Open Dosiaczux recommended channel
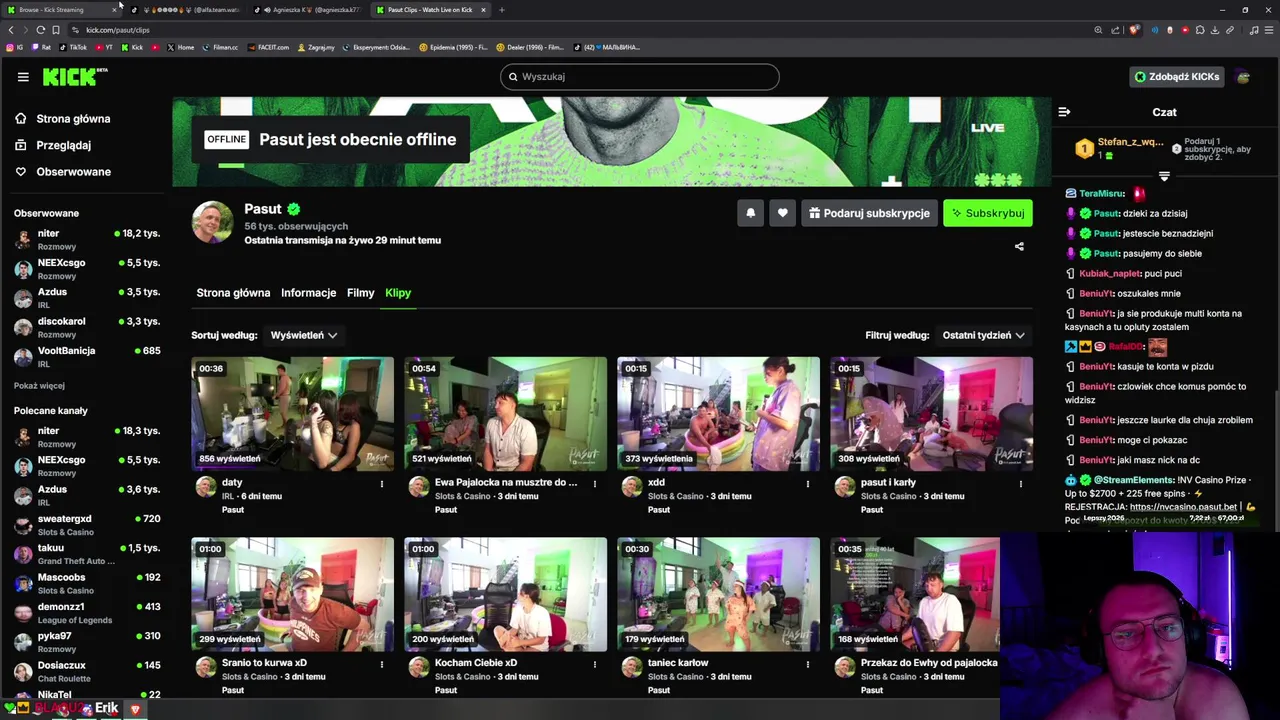Viewport: 1280px width, 720px height. point(86,671)
